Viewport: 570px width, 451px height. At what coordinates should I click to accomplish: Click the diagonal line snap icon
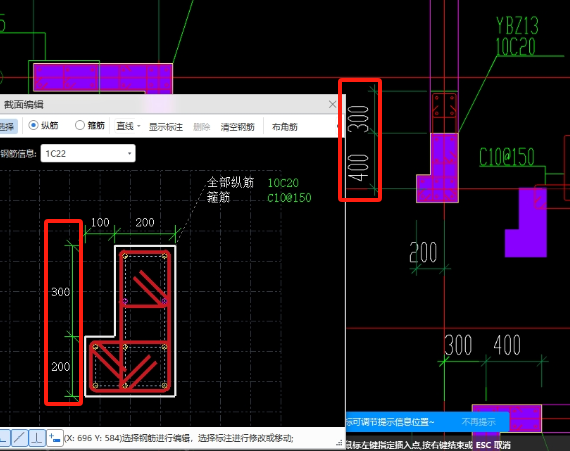(20, 438)
